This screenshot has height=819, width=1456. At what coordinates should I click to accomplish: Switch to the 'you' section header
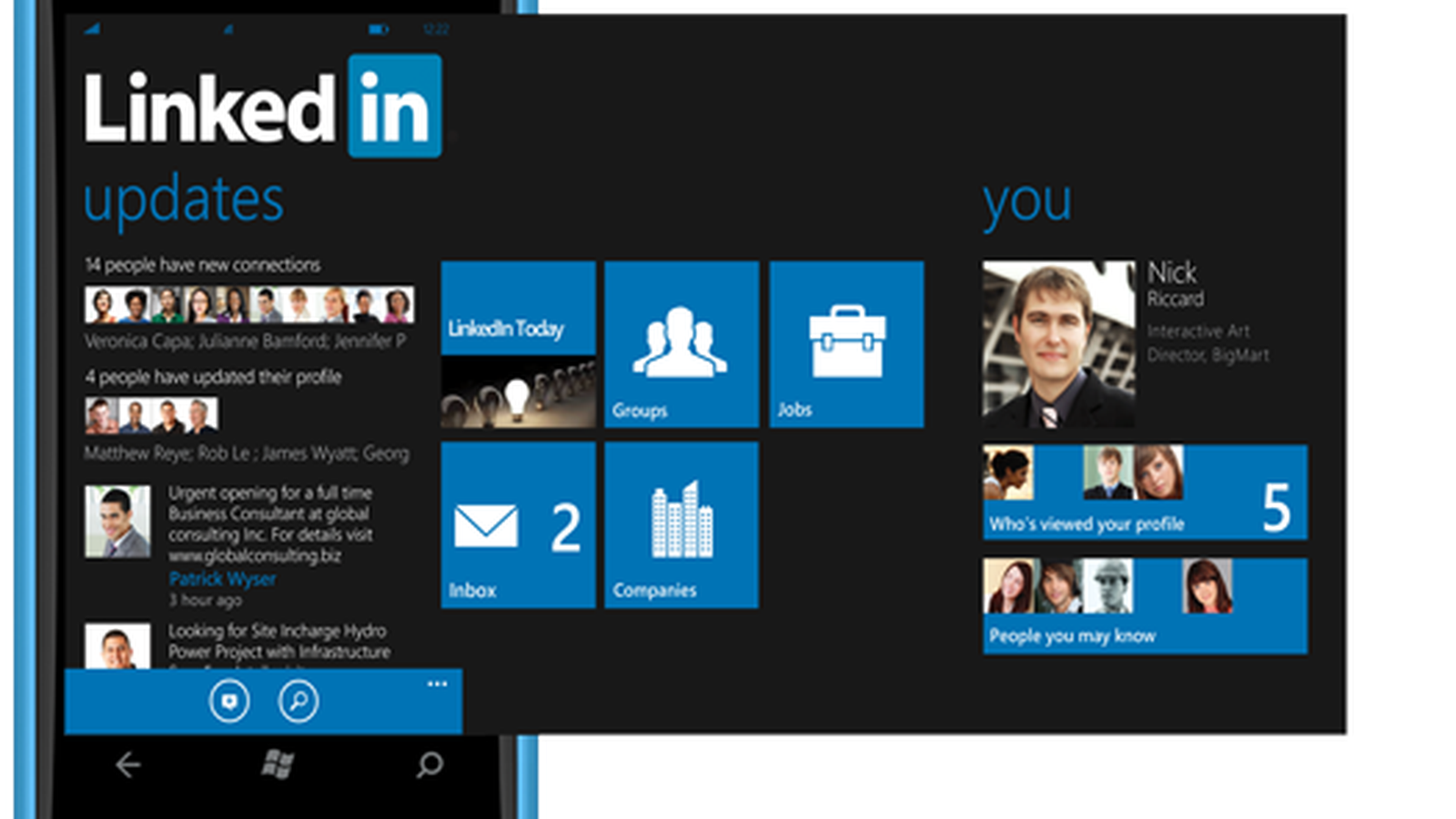coord(1026,202)
